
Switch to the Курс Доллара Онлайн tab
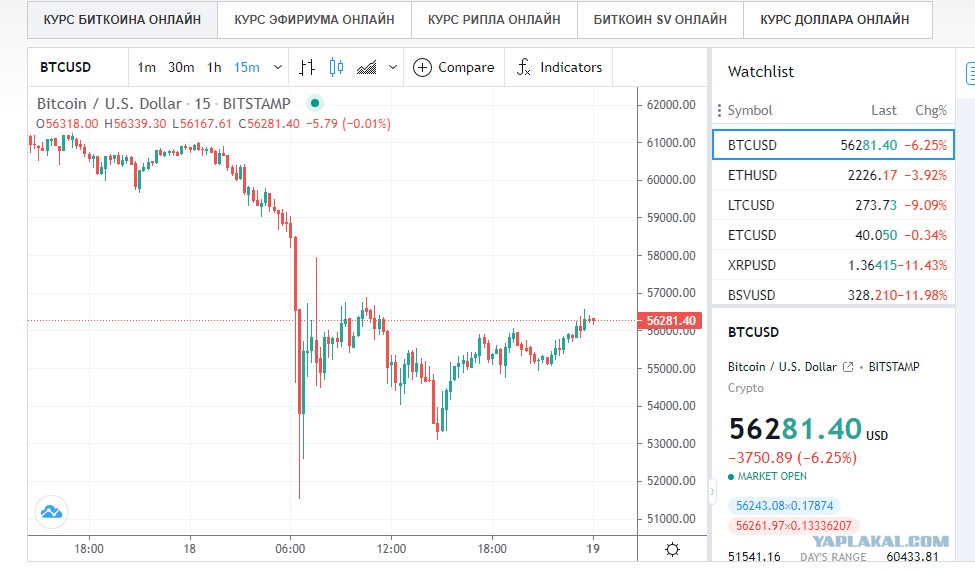coord(834,20)
